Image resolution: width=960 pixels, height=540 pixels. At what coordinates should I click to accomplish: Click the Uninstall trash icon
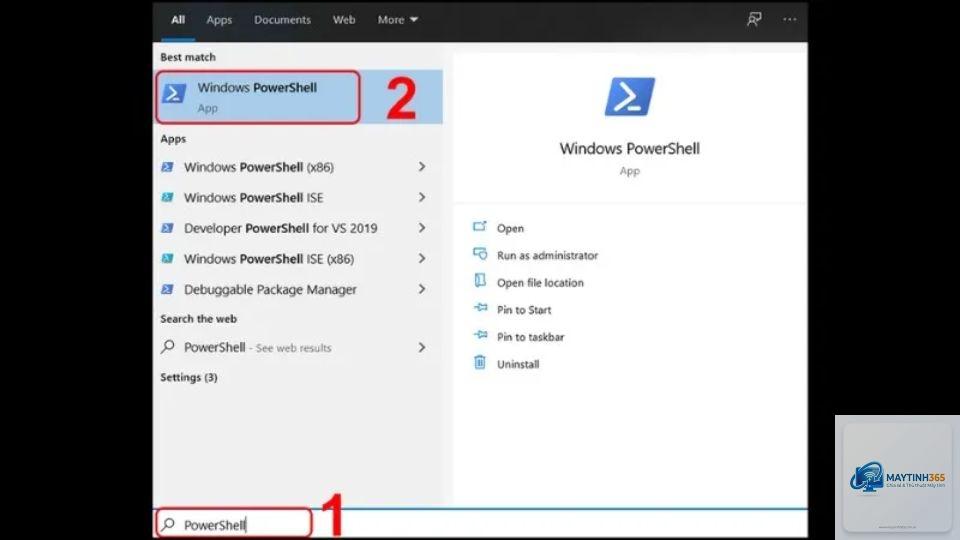point(480,362)
